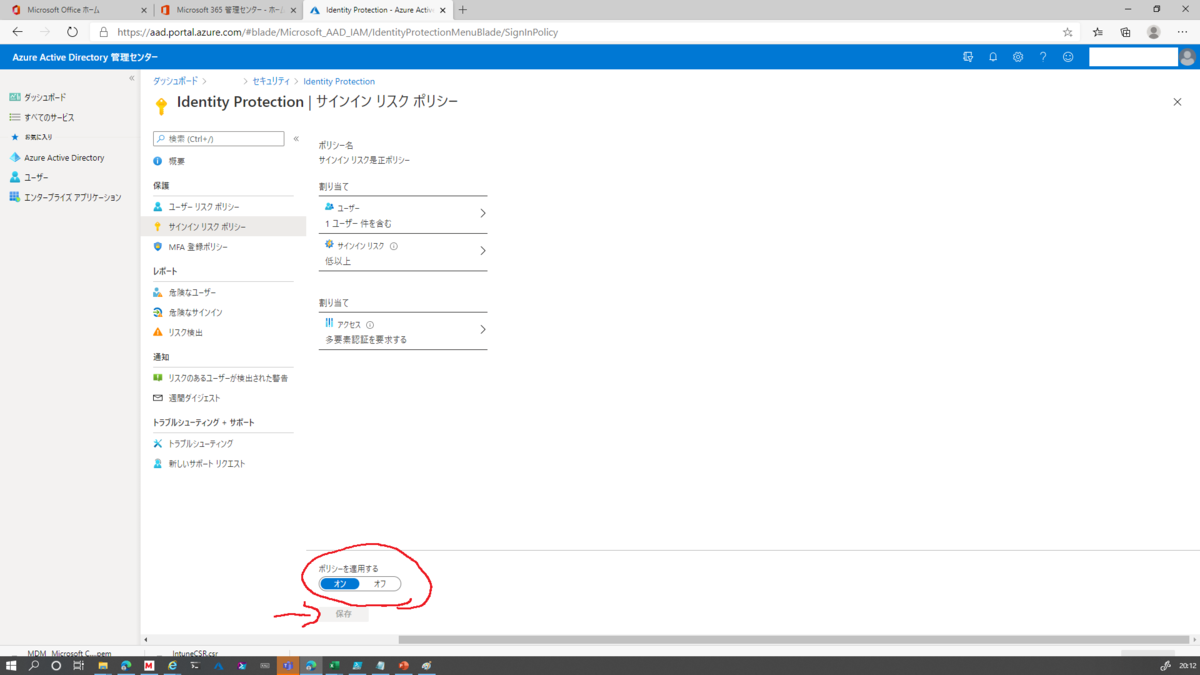Open the MDM_Microsoft C...pem download item
Image resolution: width=1200 pixels, height=675 pixels.
click(x=69, y=652)
